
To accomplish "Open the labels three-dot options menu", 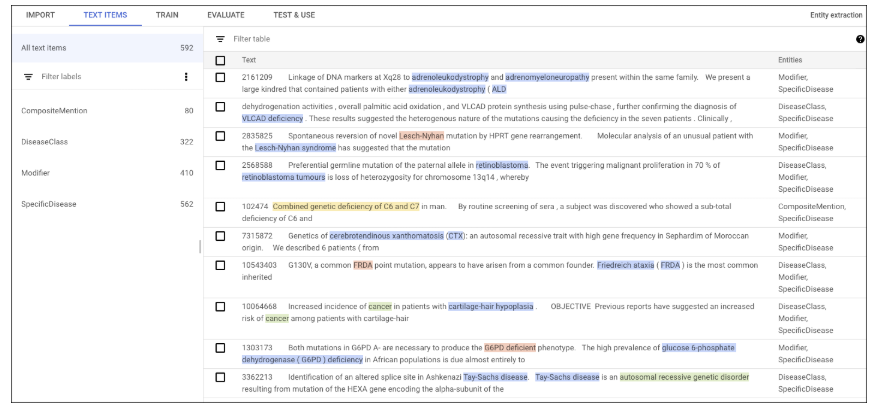I will click(x=186, y=77).
